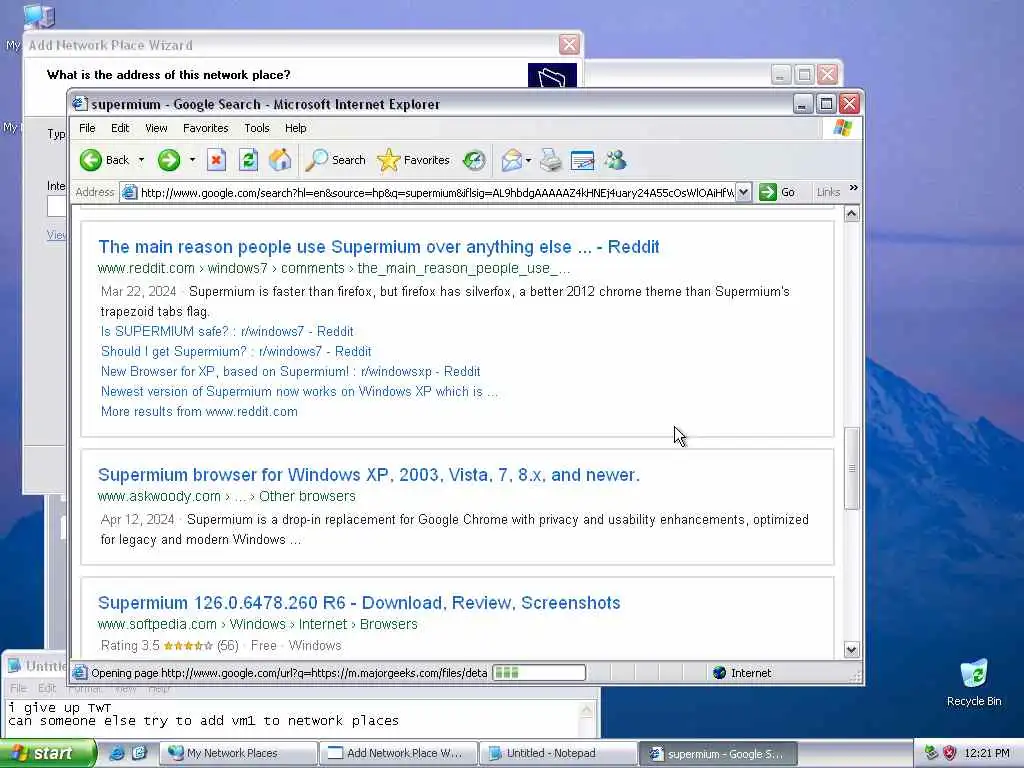Open the Favorites menu
1024x768 pixels.
click(206, 128)
